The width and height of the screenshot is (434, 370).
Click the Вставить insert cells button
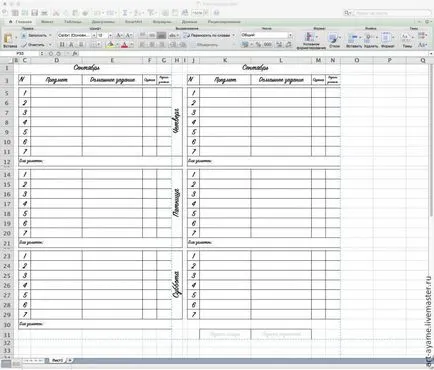pos(354,40)
